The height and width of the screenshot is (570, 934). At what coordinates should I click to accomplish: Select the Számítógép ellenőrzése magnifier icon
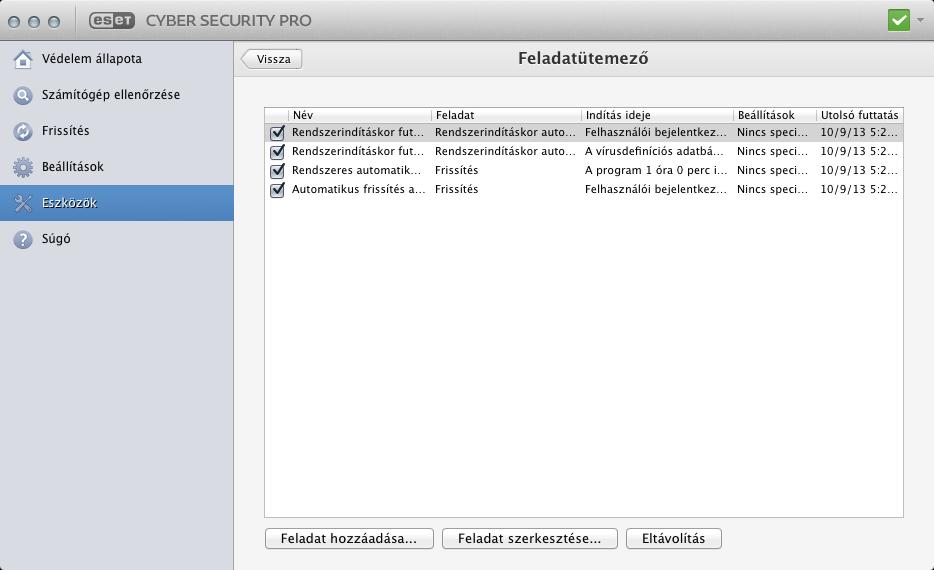point(23,95)
